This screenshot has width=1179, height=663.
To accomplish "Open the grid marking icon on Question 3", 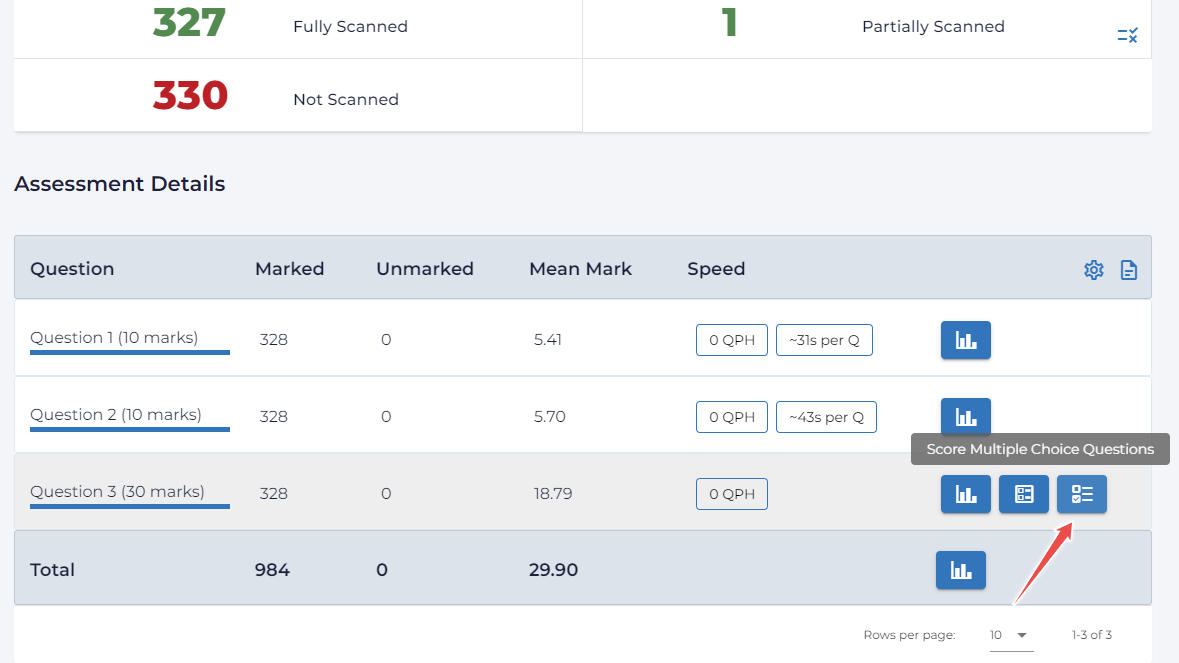I will pos(1023,494).
